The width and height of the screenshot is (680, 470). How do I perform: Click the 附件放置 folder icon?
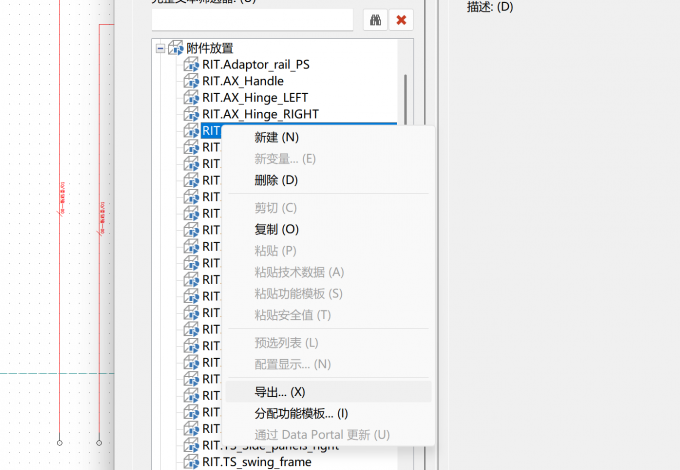click(x=176, y=48)
